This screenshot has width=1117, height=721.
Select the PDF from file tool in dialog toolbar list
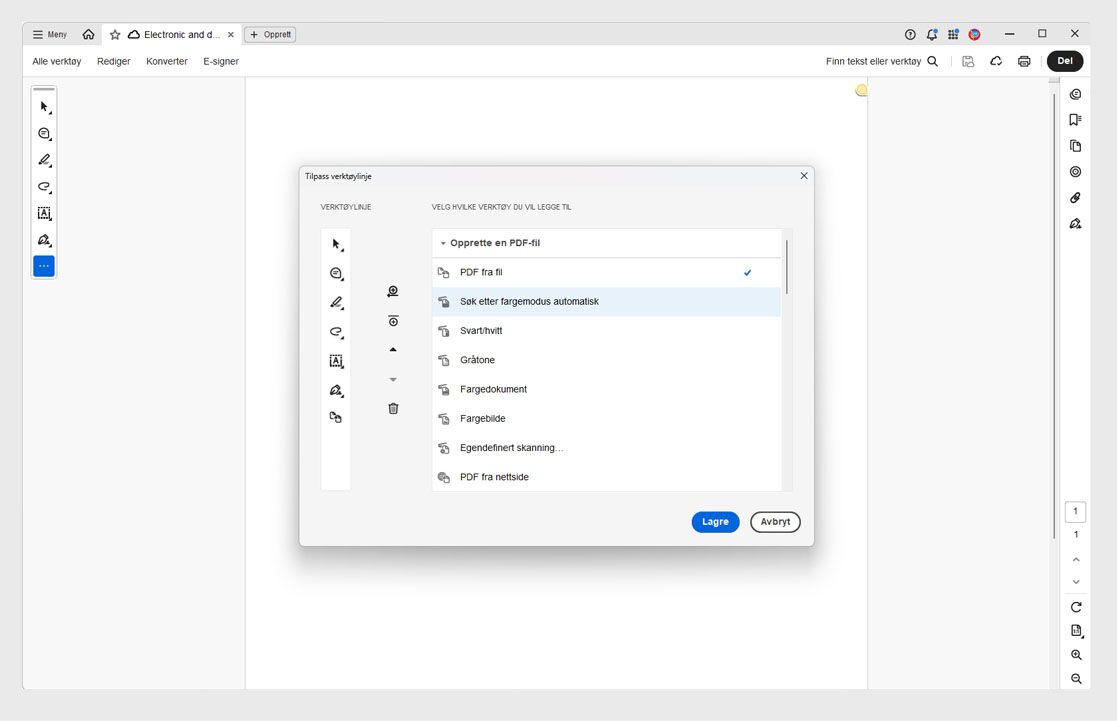tap(336, 417)
